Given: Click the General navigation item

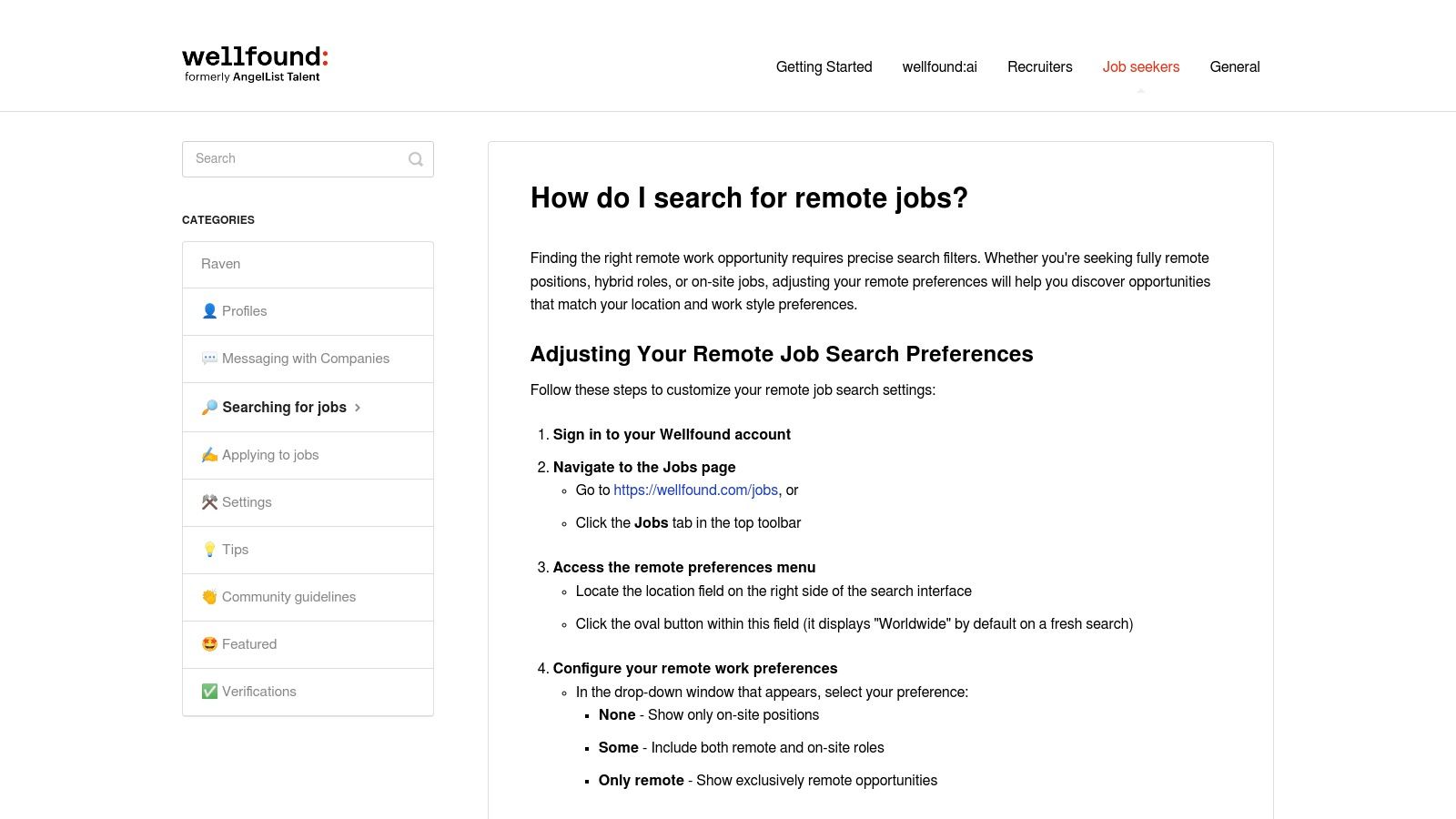Looking at the screenshot, I should pos(1235,66).
